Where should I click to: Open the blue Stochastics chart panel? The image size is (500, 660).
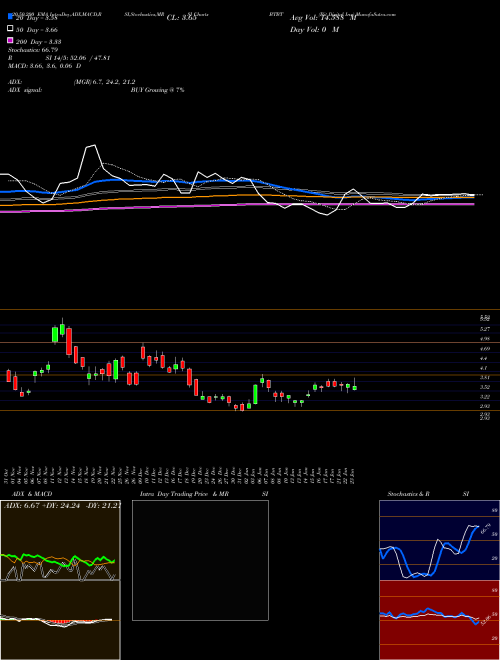click(439, 540)
